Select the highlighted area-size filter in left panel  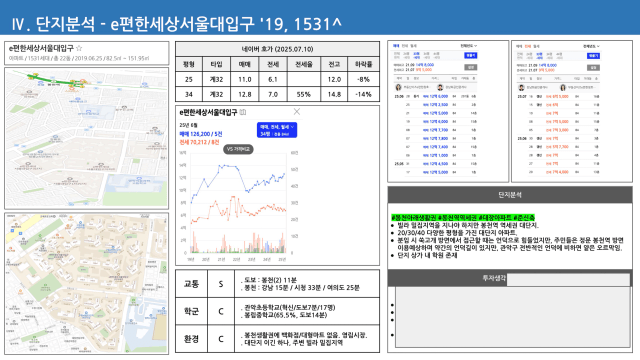coord(416,56)
